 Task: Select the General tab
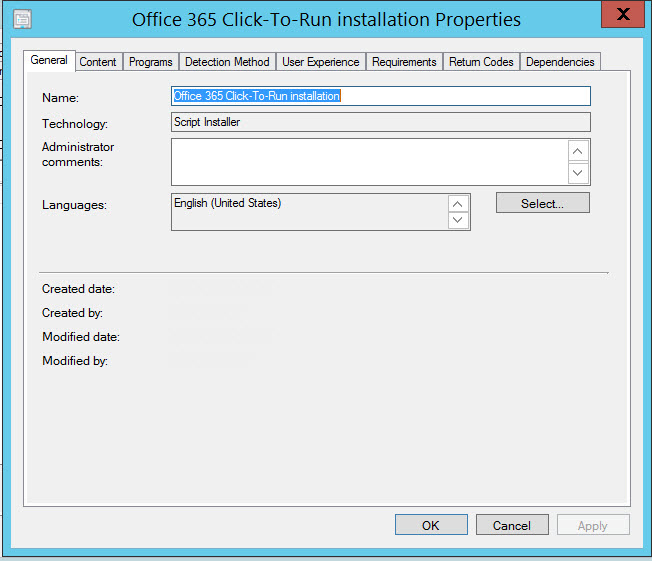click(49, 61)
